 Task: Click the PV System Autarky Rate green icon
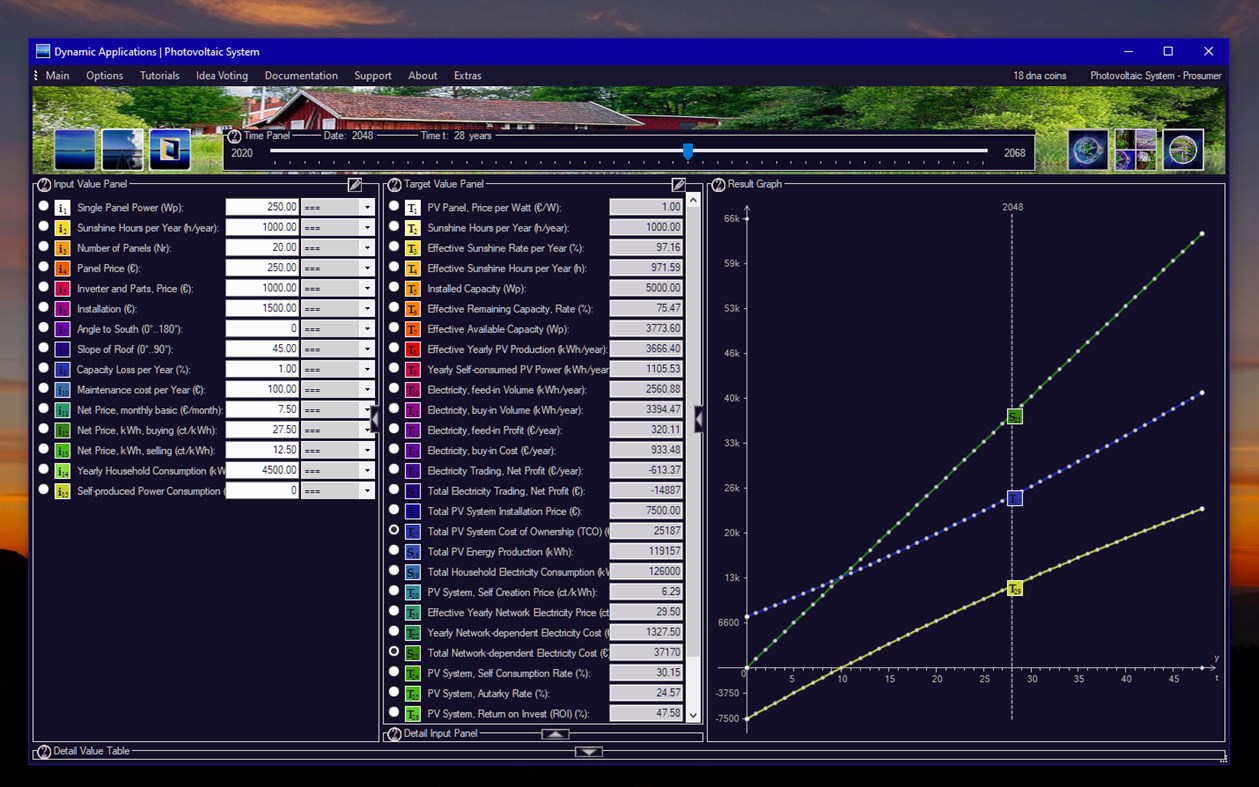pyautogui.click(x=413, y=693)
